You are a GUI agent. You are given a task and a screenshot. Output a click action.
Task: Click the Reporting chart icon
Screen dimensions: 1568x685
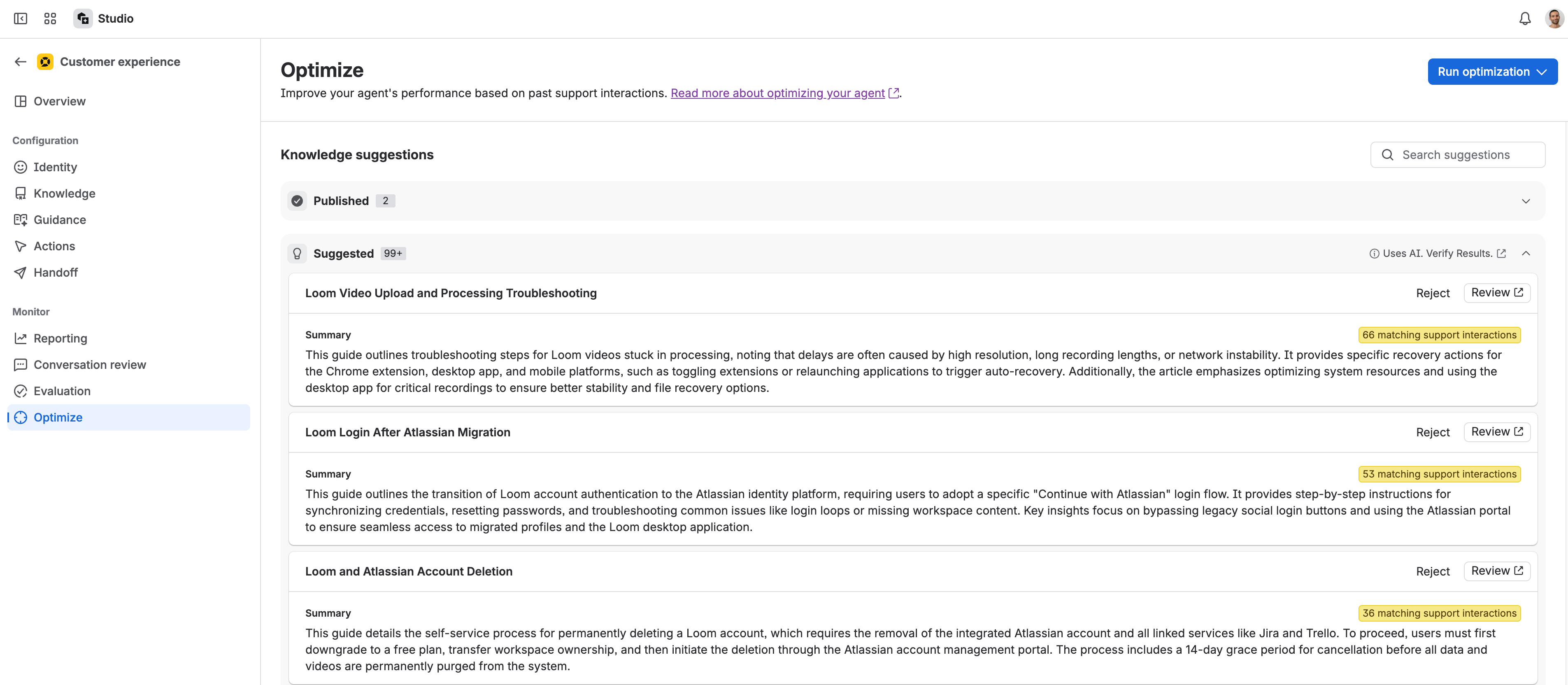click(x=21, y=338)
